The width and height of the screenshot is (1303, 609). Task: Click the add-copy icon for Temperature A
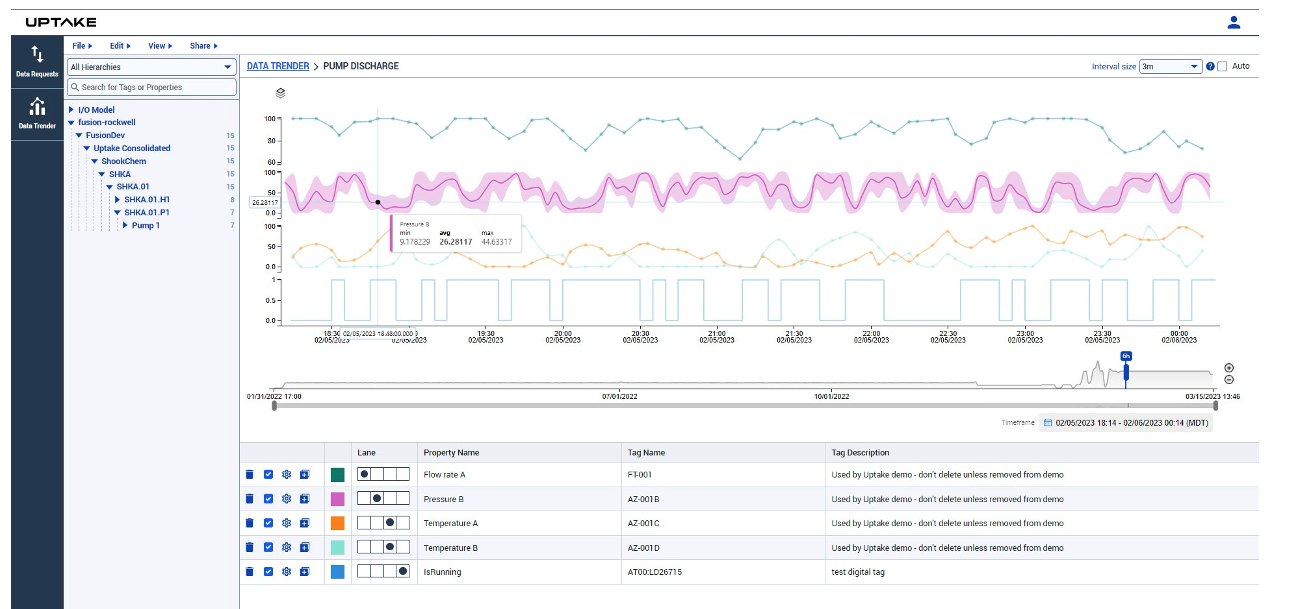[x=304, y=523]
